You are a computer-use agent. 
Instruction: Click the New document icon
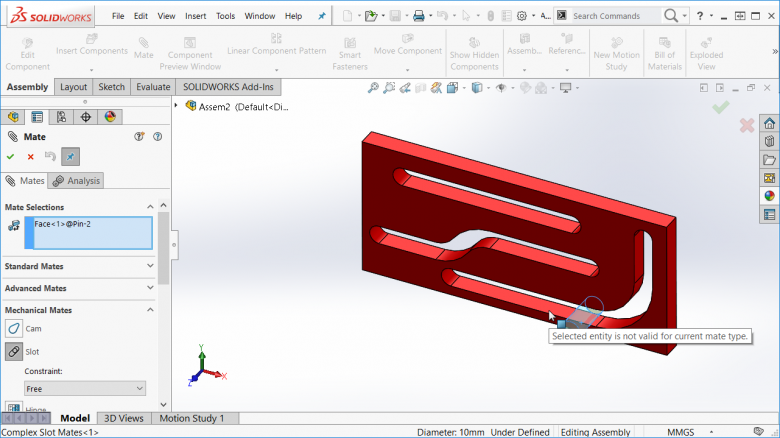347,16
